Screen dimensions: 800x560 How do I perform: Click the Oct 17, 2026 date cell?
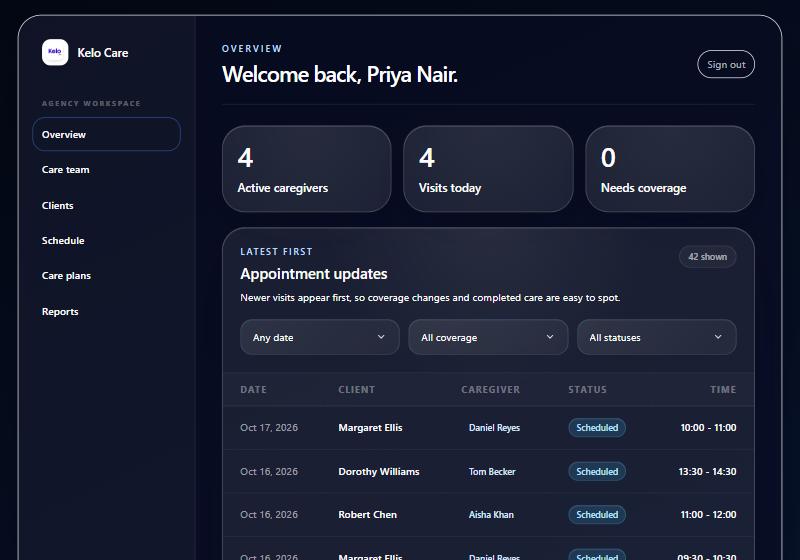[269, 427]
